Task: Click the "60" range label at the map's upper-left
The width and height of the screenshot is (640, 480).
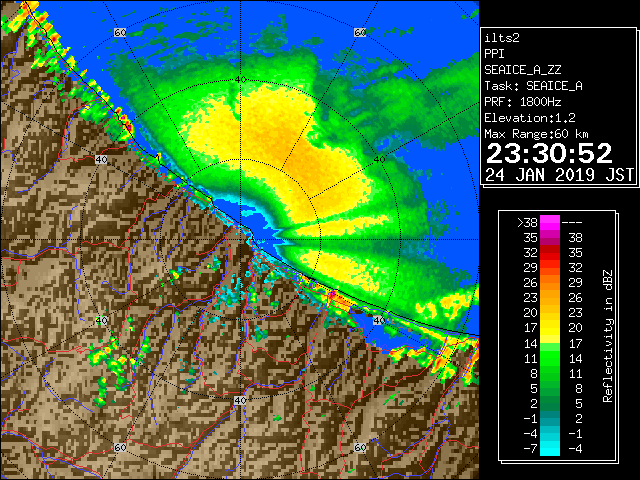Action: 120,32
